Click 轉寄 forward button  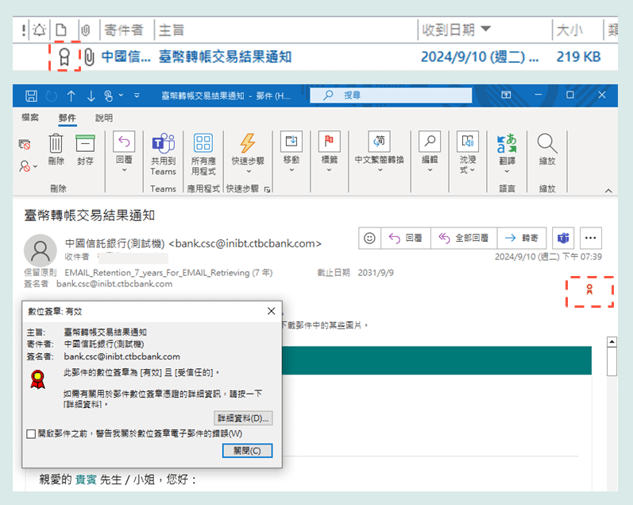point(522,238)
